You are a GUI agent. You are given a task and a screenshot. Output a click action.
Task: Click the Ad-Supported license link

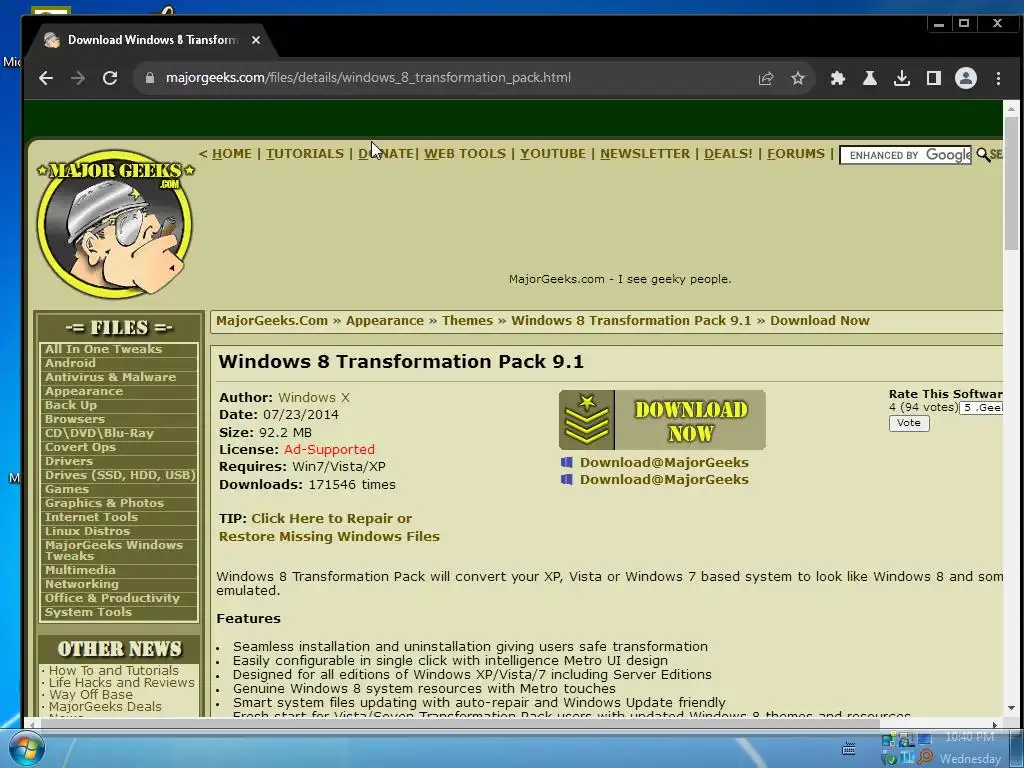[x=329, y=449]
